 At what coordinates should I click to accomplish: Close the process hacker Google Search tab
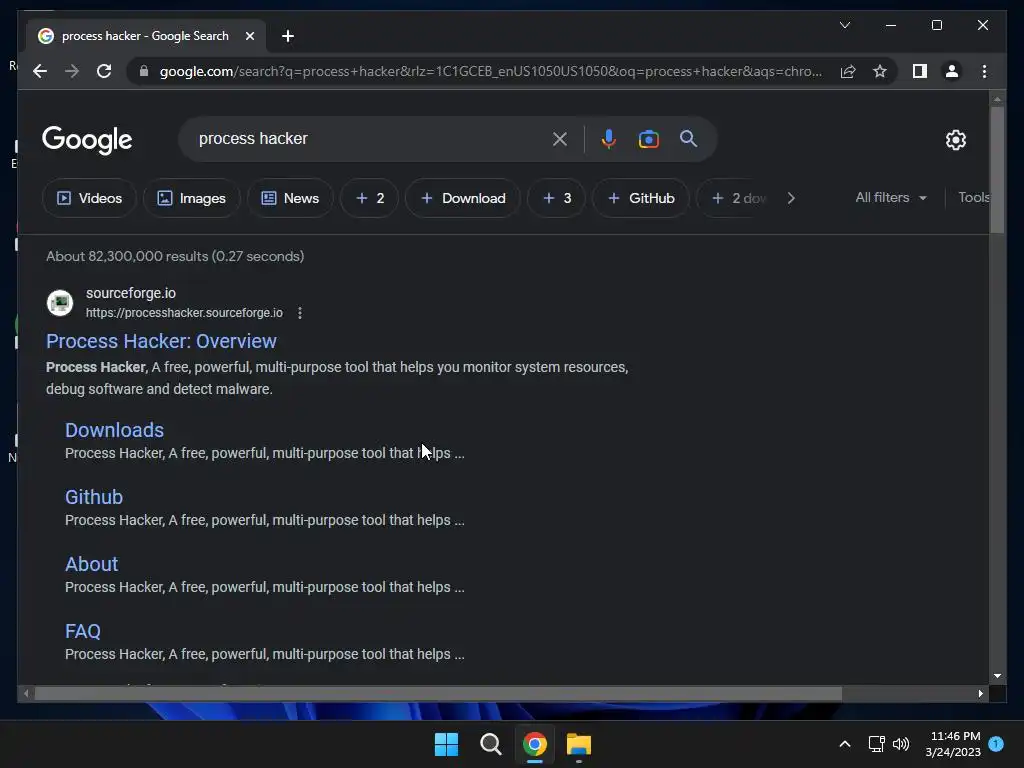click(249, 36)
